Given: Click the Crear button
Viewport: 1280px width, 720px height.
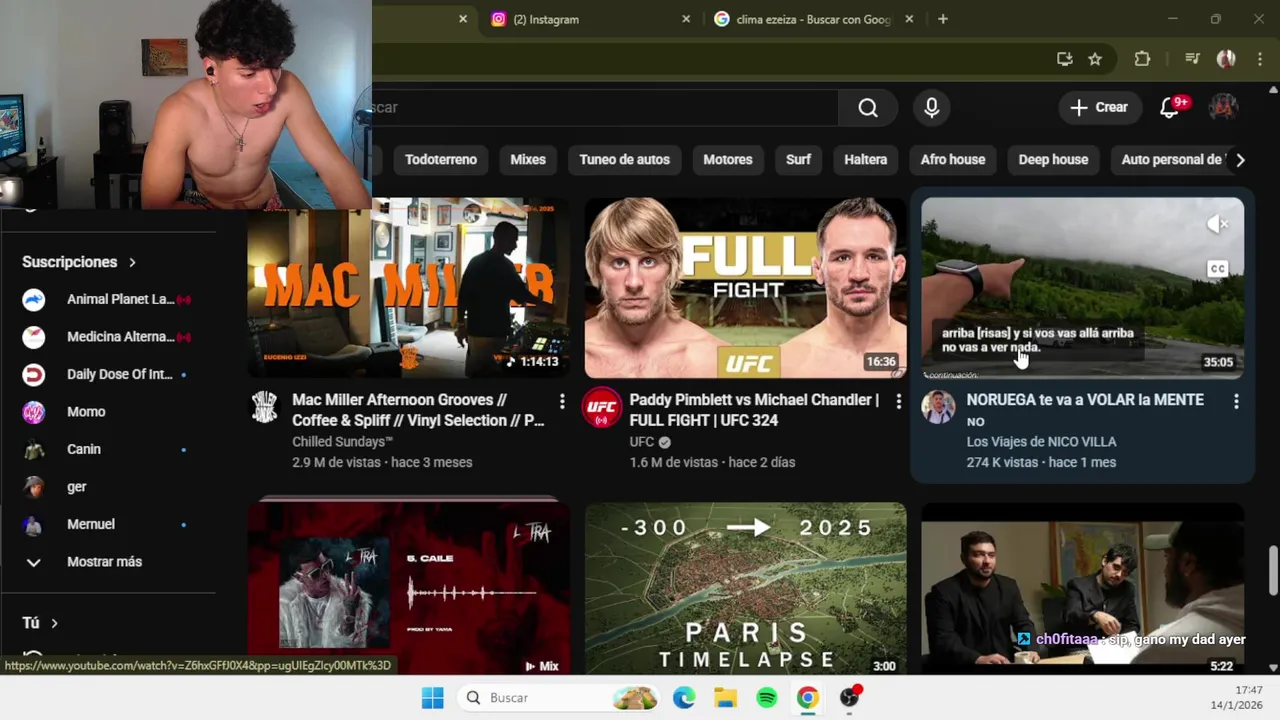Looking at the screenshot, I should tap(1099, 108).
